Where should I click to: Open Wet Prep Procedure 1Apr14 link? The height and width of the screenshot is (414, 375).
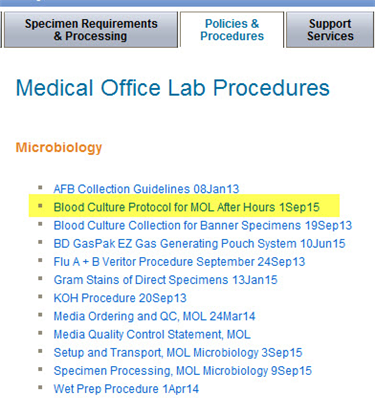(126, 389)
